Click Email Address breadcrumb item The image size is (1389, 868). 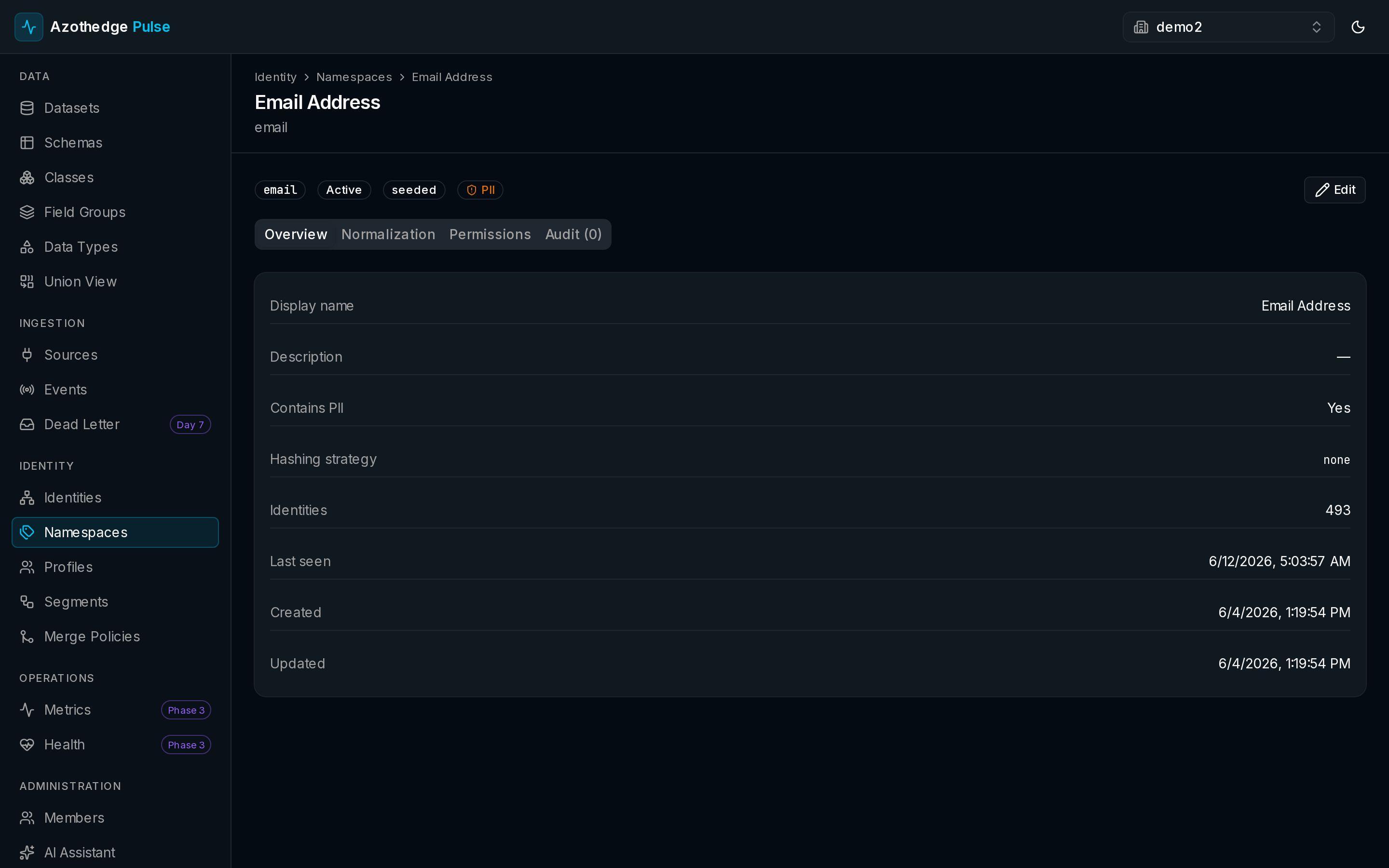(x=452, y=77)
